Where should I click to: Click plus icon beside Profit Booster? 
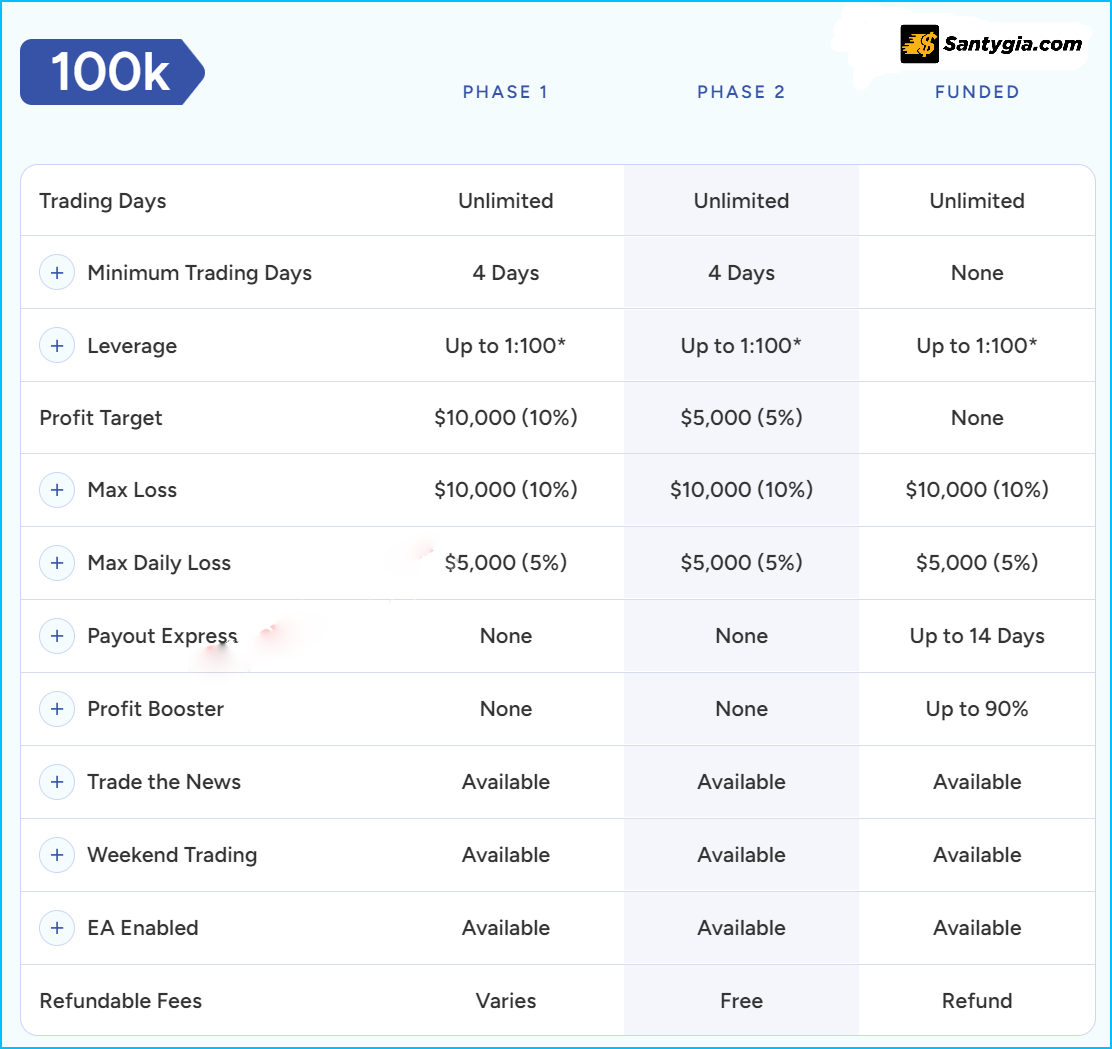point(57,709)
